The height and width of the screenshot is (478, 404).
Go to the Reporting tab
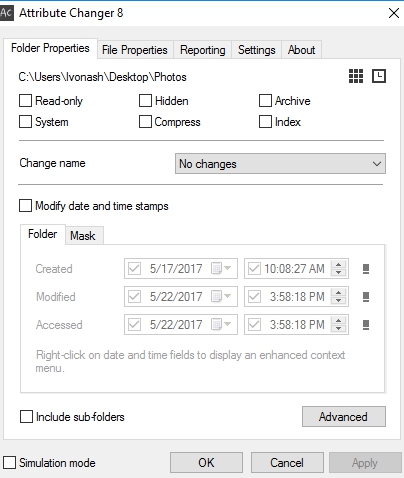point(203,50)
